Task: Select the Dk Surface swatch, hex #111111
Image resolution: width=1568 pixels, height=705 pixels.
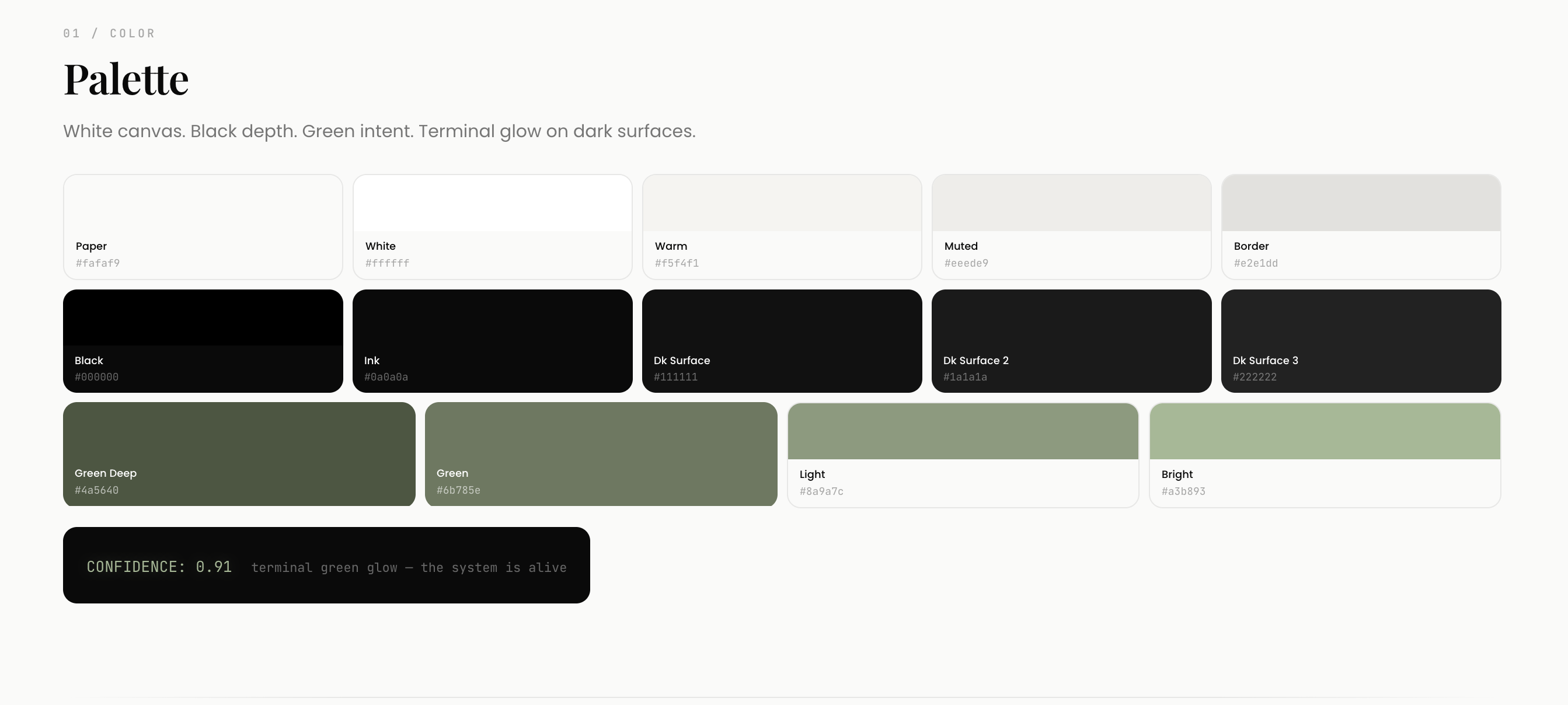Action: click(782, 341)
